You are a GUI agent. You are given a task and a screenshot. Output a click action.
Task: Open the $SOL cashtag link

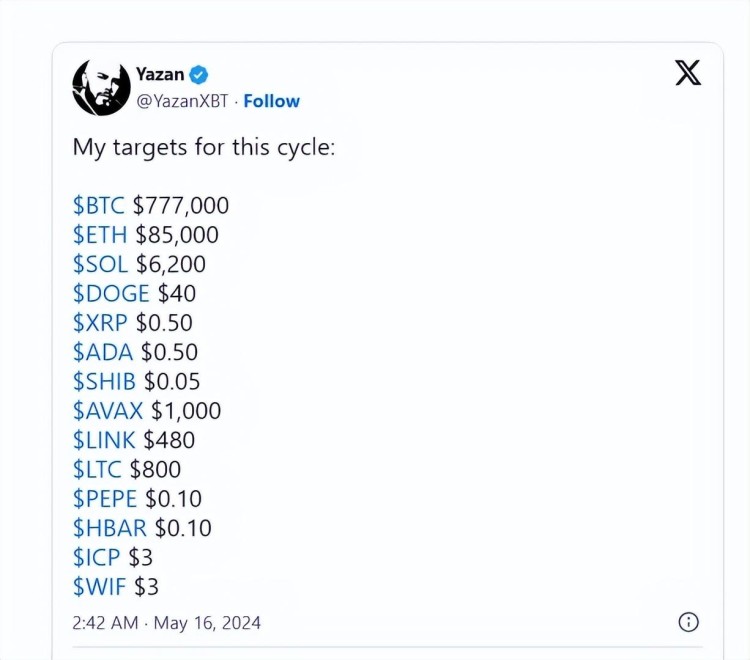100,264
